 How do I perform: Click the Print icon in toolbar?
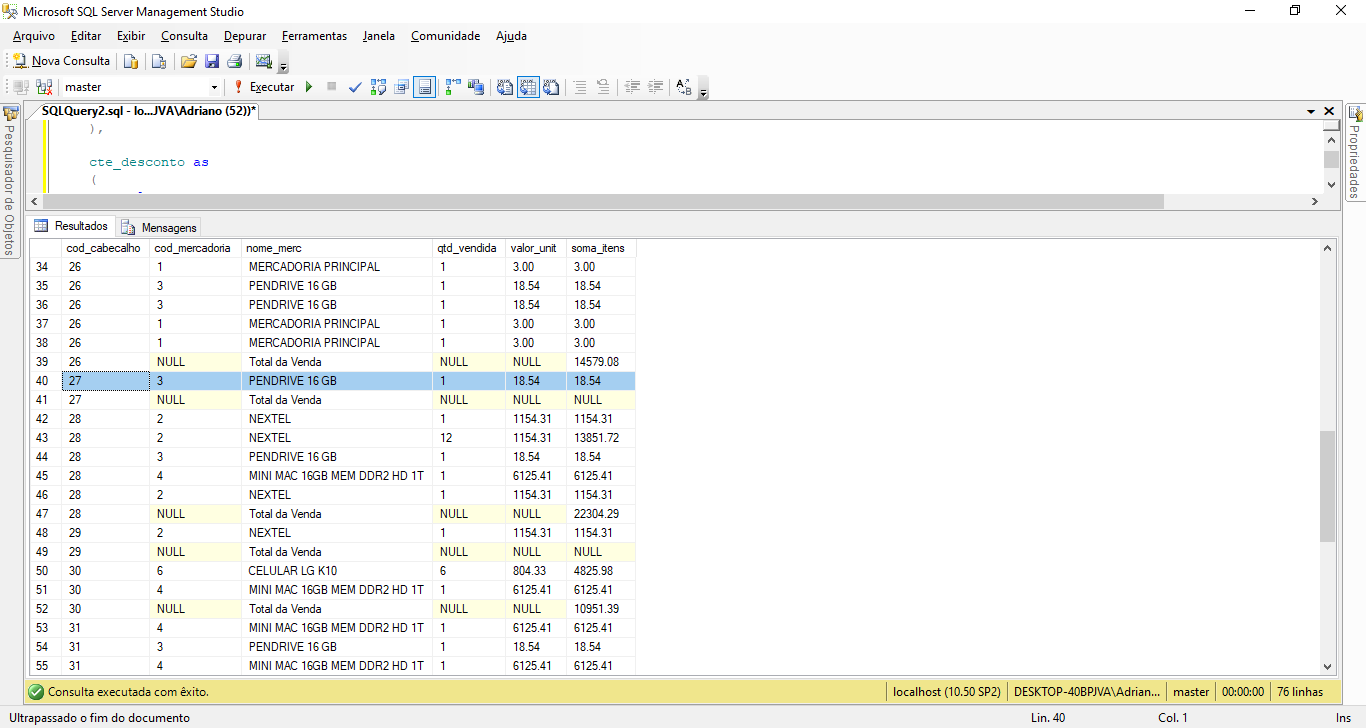tap(234, 61)
